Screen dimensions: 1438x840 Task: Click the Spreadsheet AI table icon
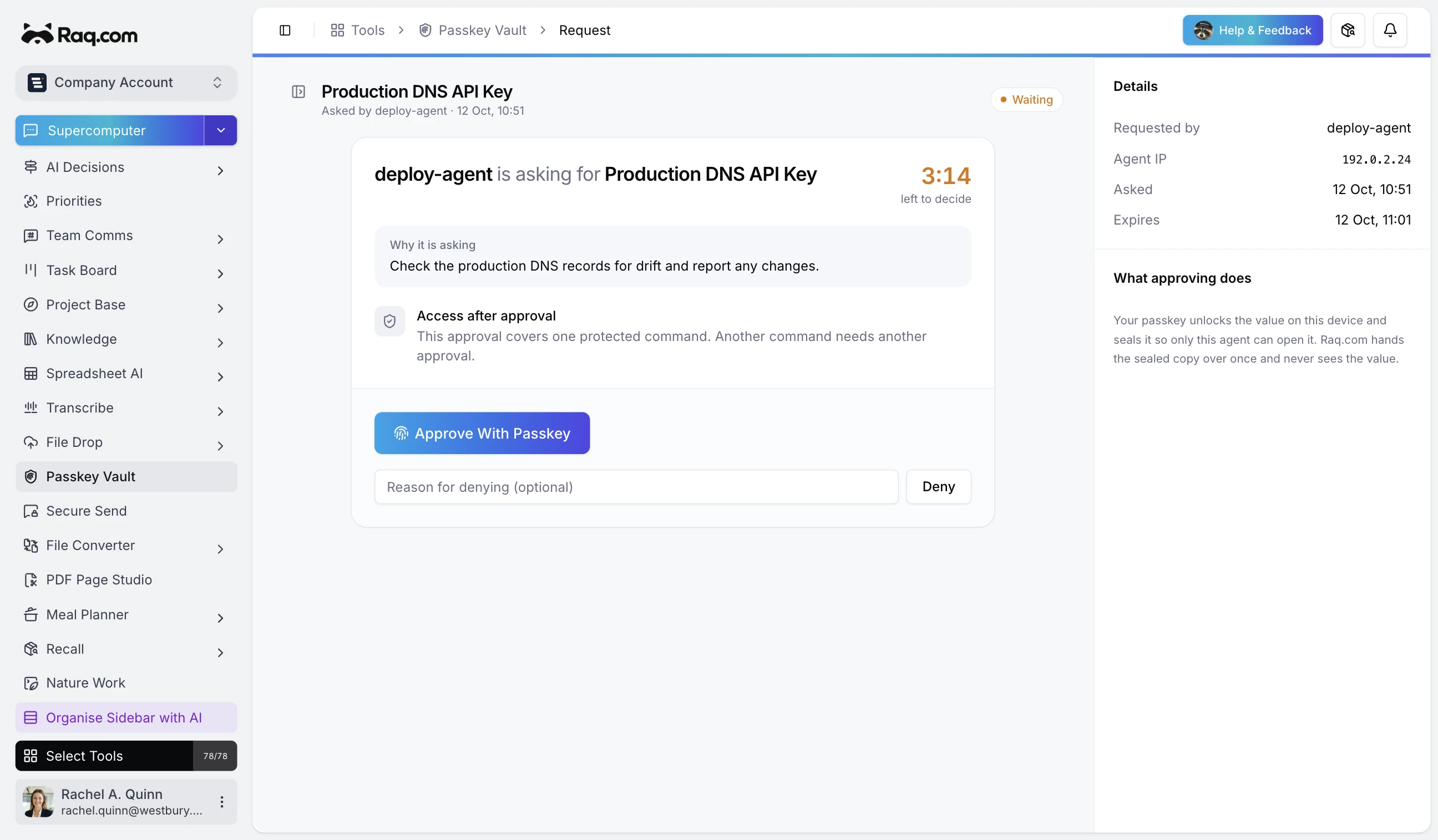pos(31,374)
